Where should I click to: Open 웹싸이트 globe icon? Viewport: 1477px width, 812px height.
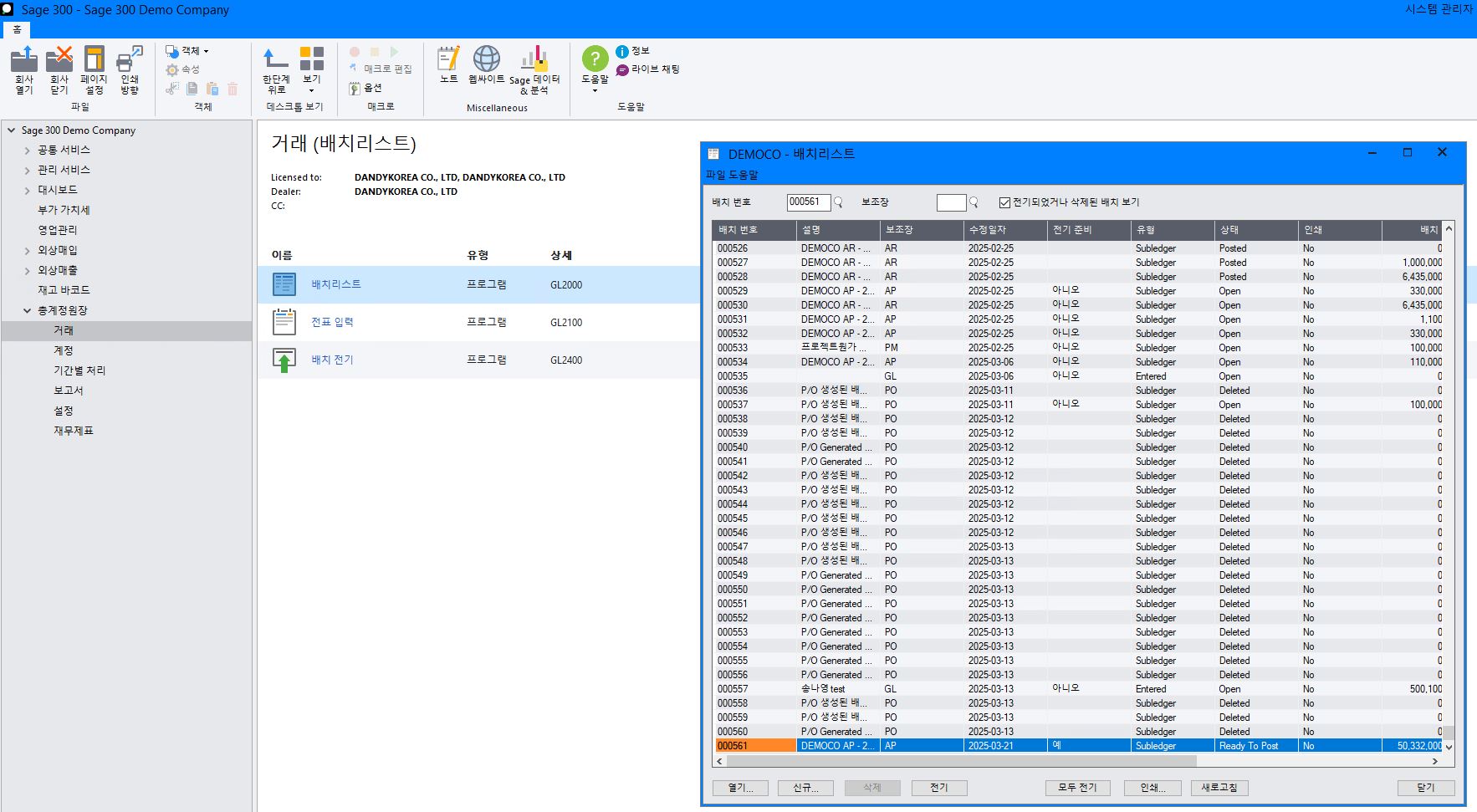[x=486, y=65]
